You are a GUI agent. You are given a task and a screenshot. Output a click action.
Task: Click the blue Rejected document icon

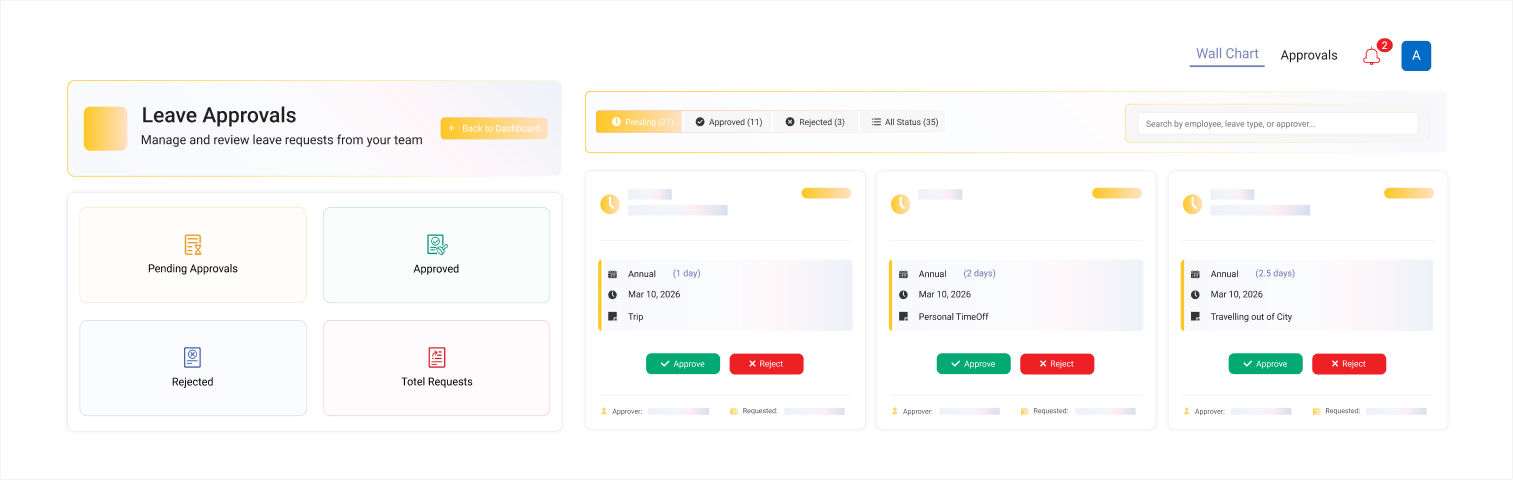point(193,357)
